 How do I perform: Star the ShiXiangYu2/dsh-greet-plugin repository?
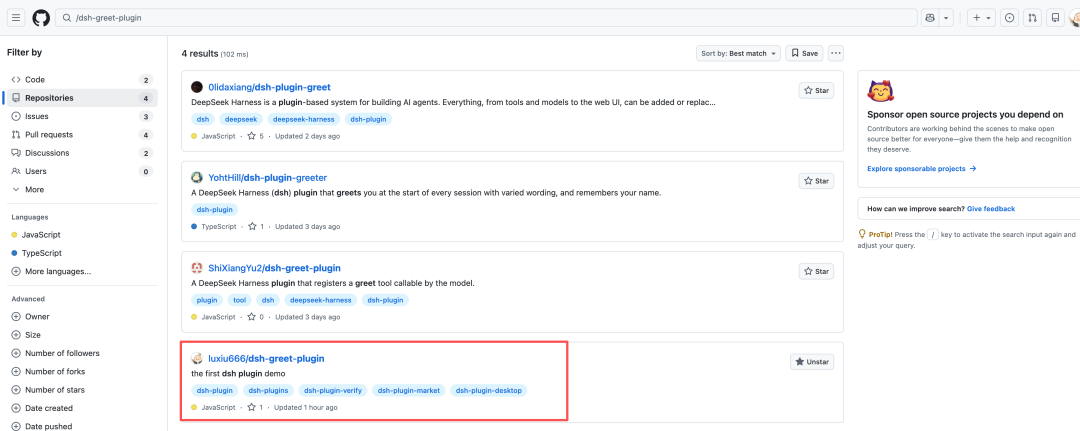(816, 271)
